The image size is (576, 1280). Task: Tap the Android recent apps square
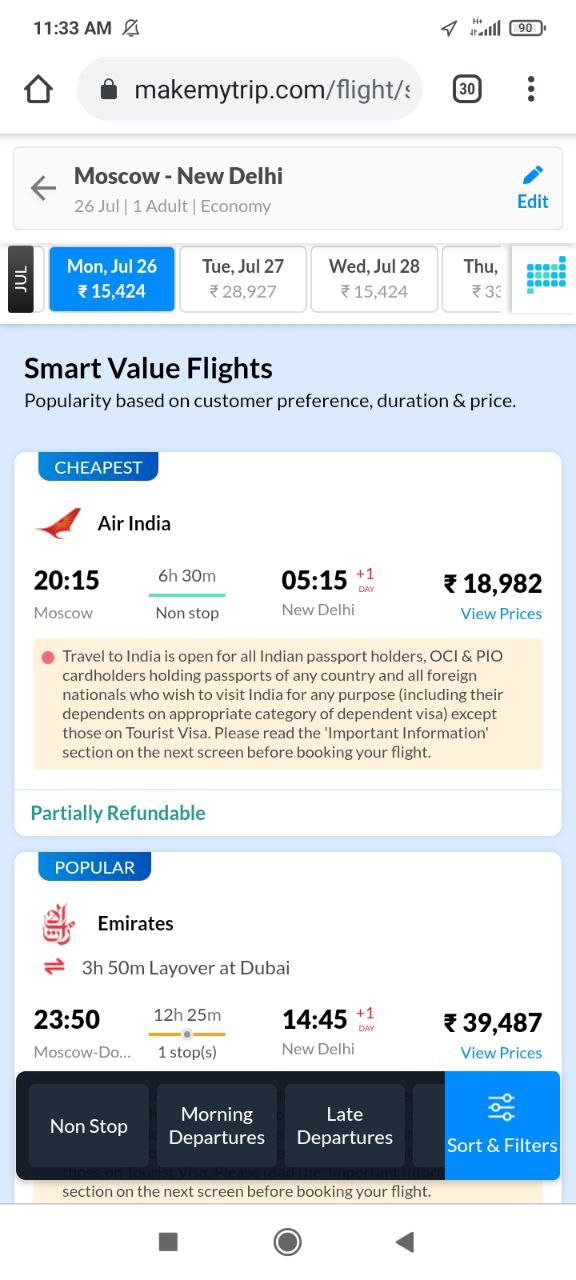(x=168, y=1242)
